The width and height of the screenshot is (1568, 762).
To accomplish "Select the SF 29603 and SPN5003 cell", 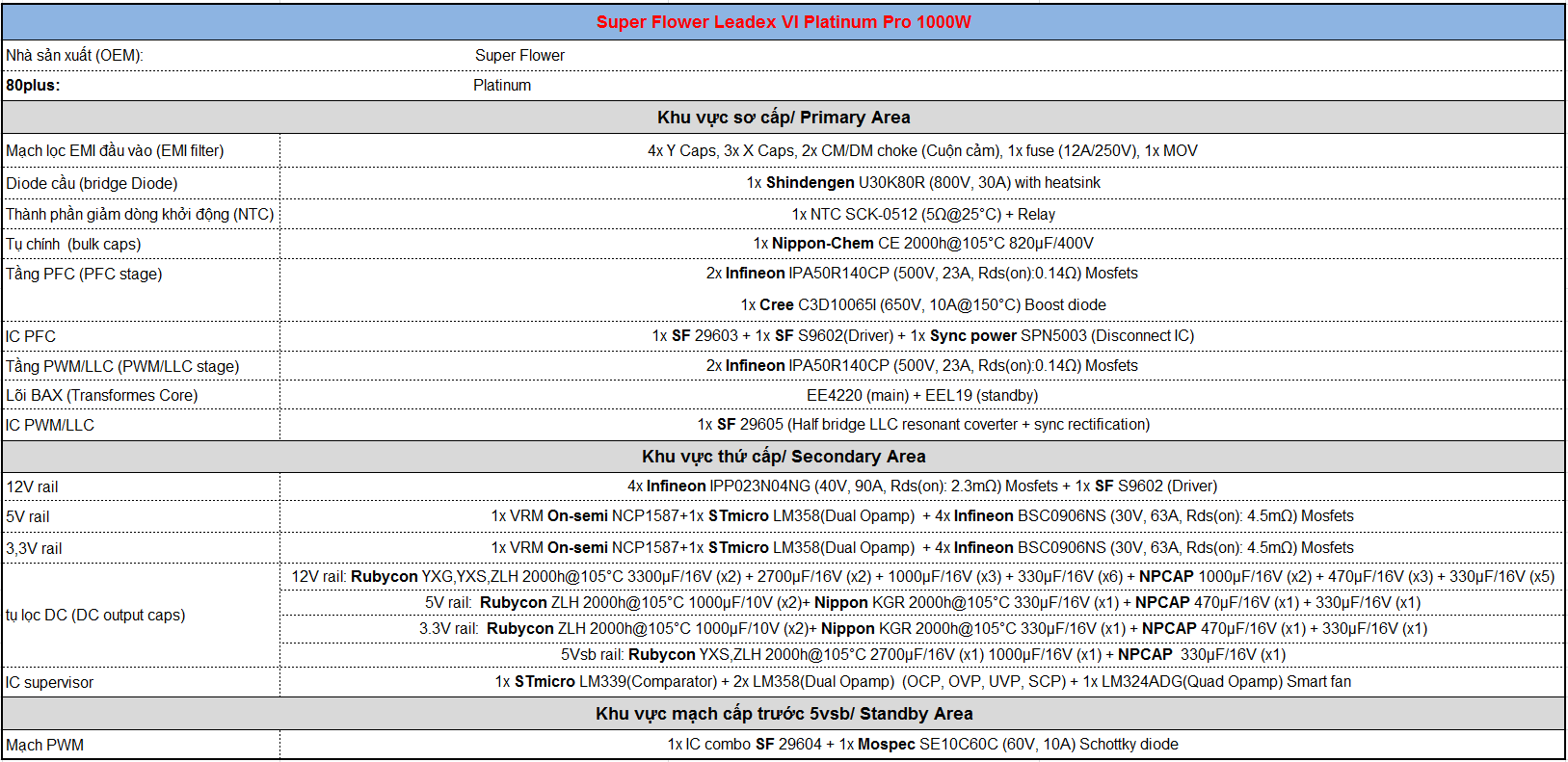I will 922,336.
